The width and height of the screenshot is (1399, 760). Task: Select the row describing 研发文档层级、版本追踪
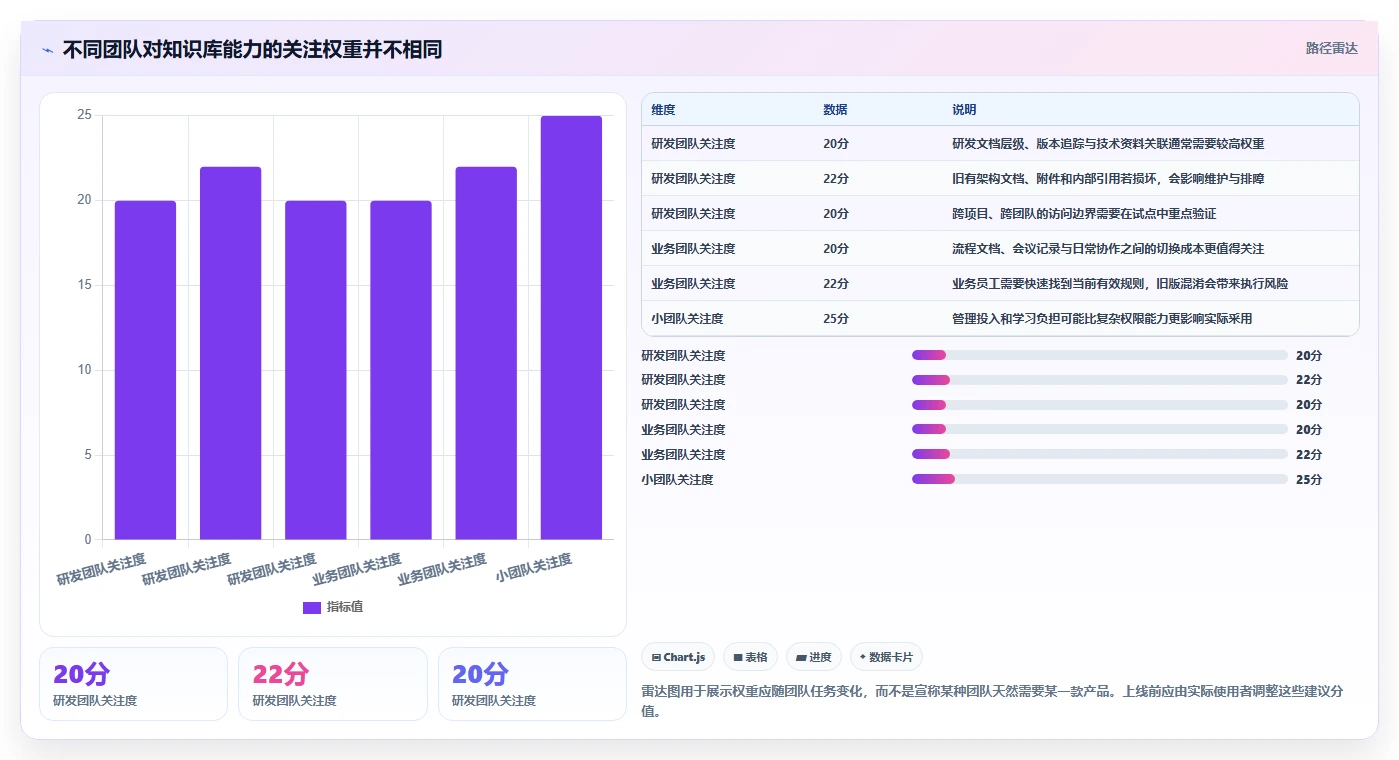pyautogui.click(x=1000, y=143)
